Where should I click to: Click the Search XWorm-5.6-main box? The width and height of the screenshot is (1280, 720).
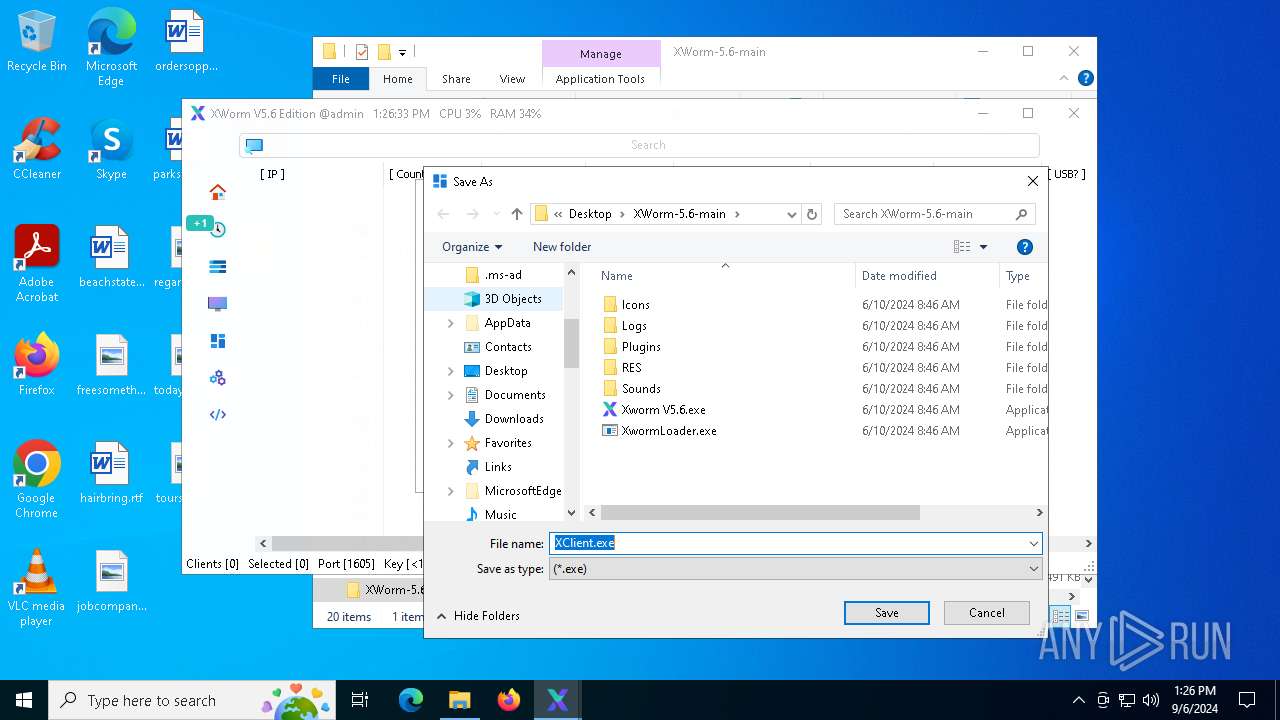(935, 214)
